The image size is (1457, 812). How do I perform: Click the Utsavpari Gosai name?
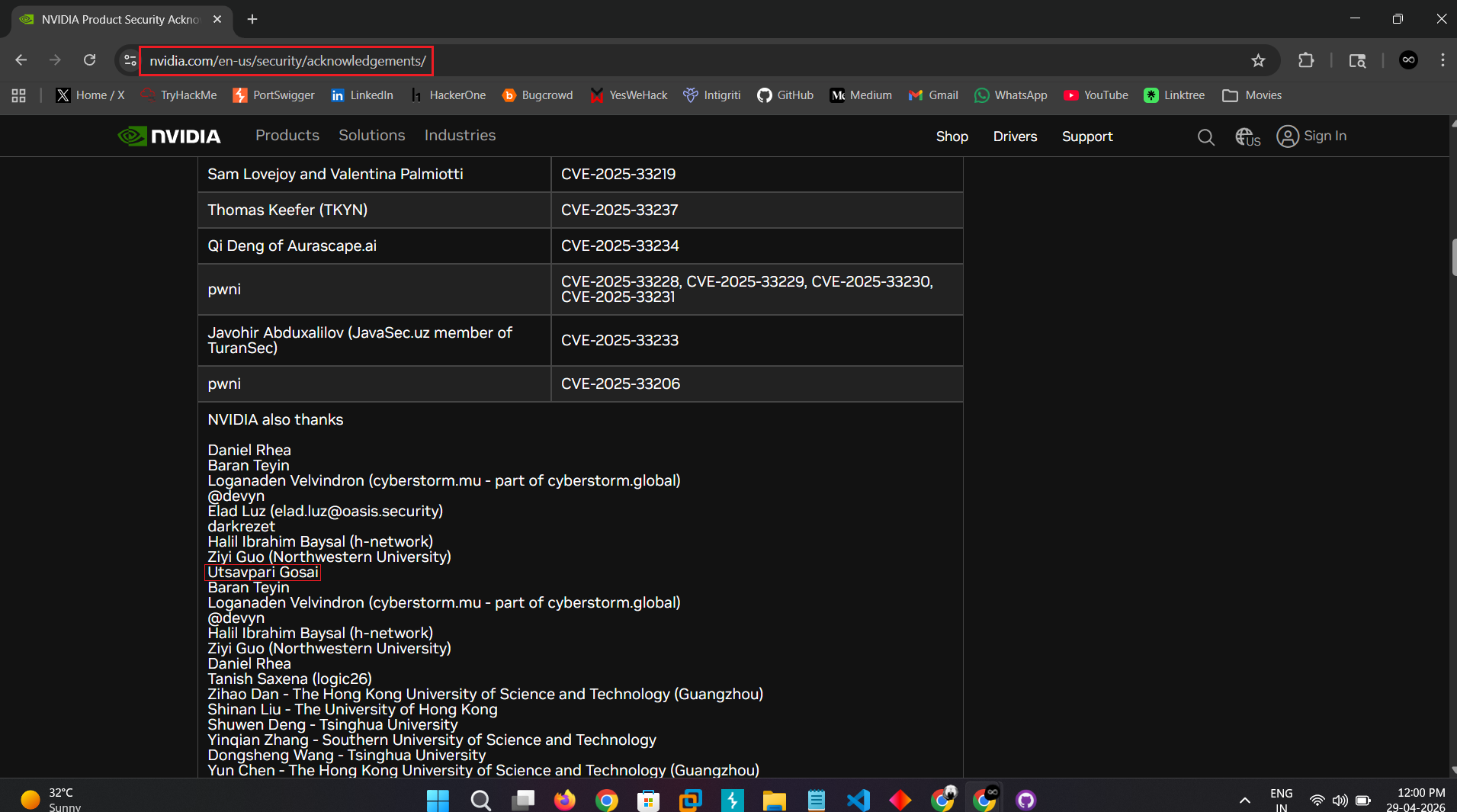point(263,573)
